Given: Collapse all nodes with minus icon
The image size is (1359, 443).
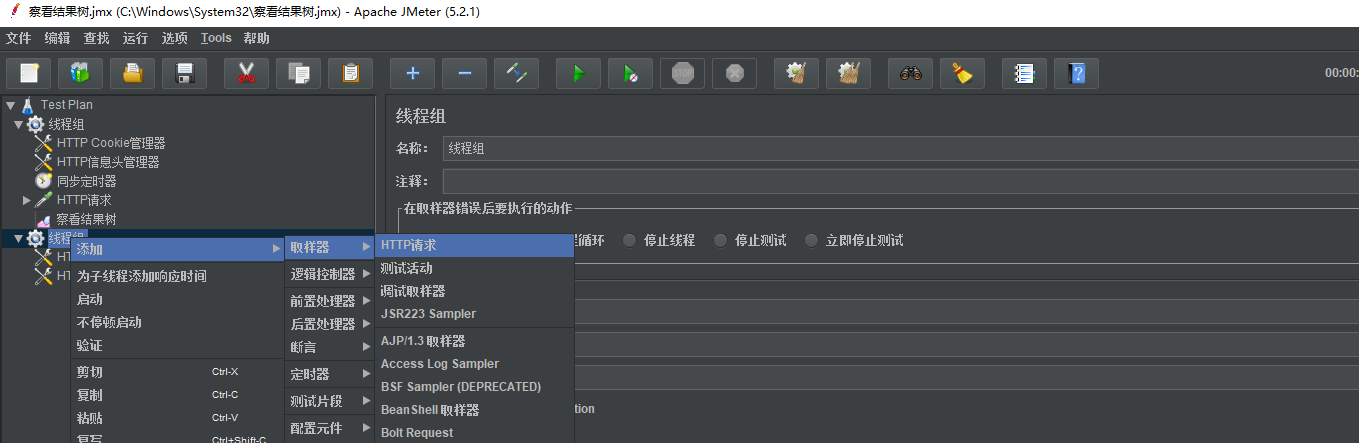Looking at the screenshot, I should tap(464, 73).
